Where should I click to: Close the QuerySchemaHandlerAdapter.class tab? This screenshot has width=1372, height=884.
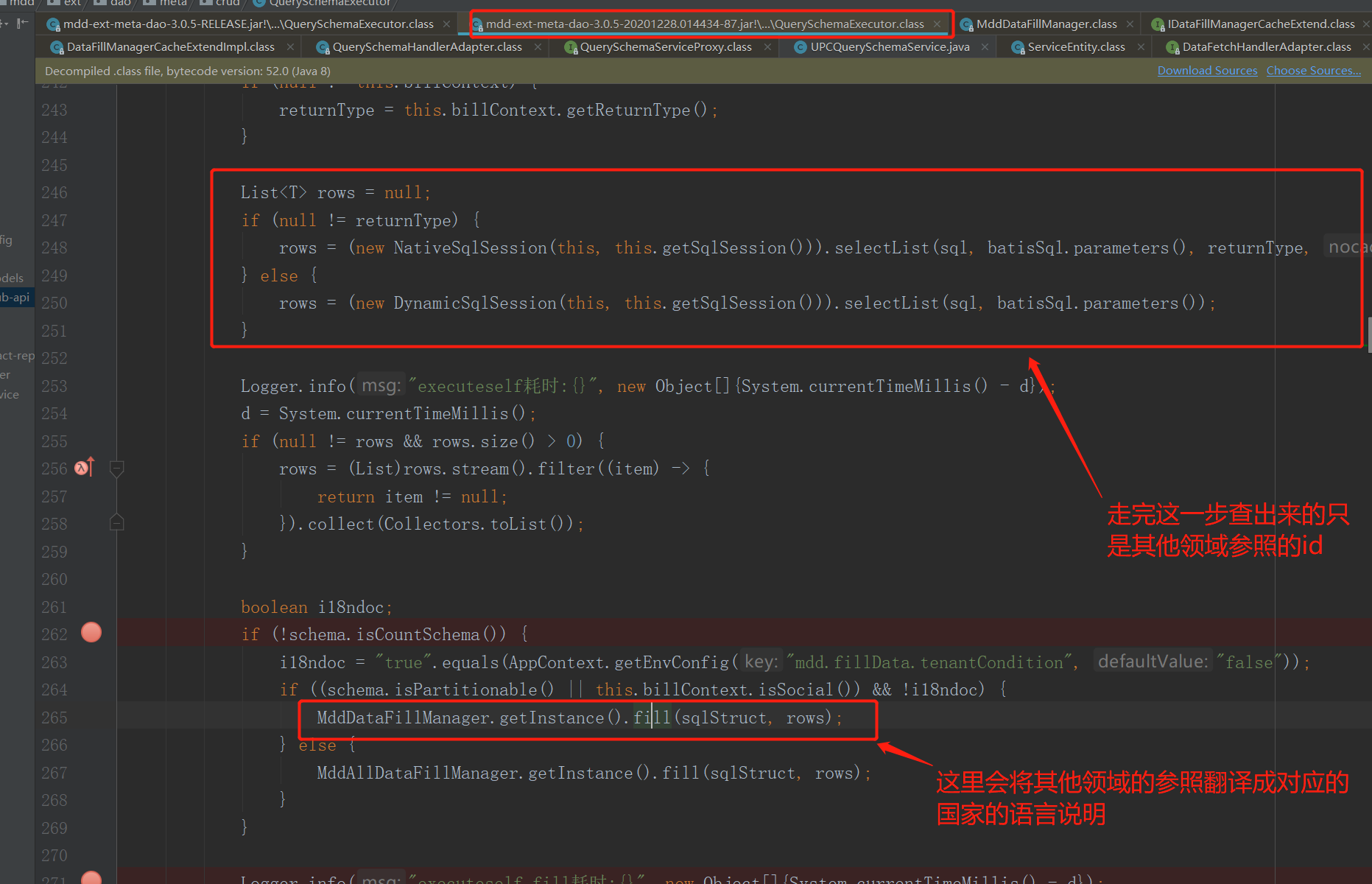pyautogui.click(x=538, y=47)
